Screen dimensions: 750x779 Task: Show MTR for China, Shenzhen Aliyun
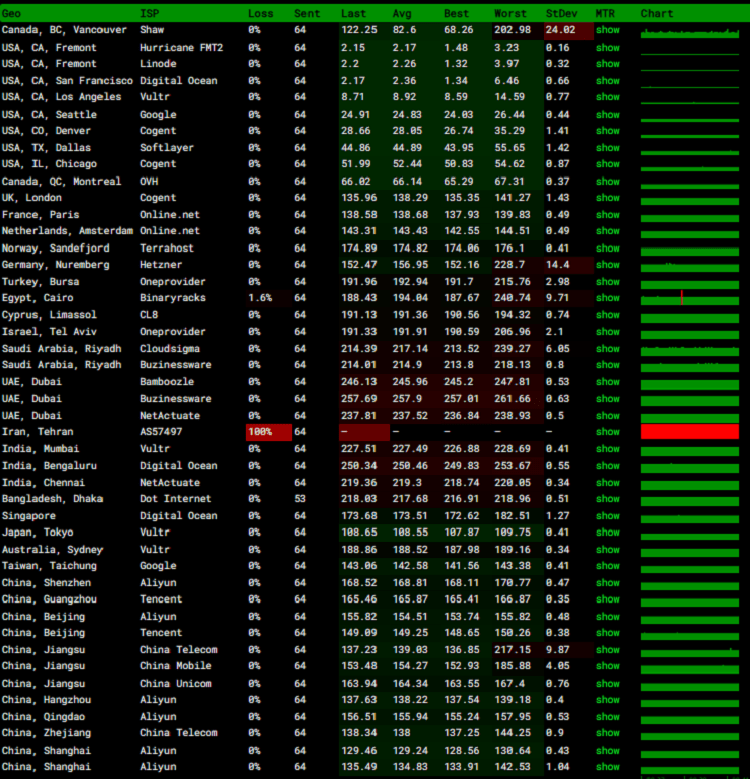pyautogui.click(x=607, y=583)
